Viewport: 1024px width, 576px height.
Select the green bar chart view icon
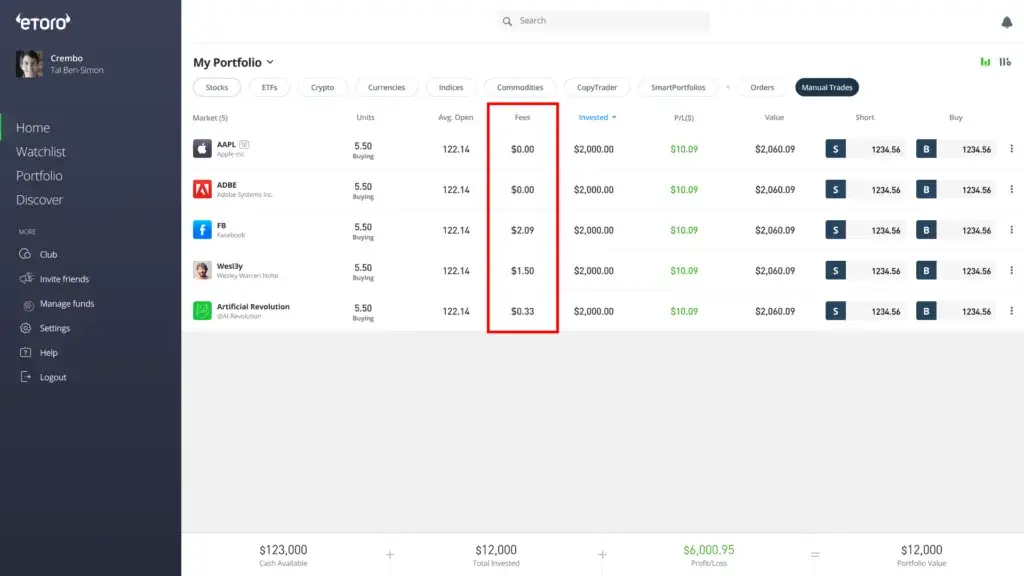(x=984, y=62)
